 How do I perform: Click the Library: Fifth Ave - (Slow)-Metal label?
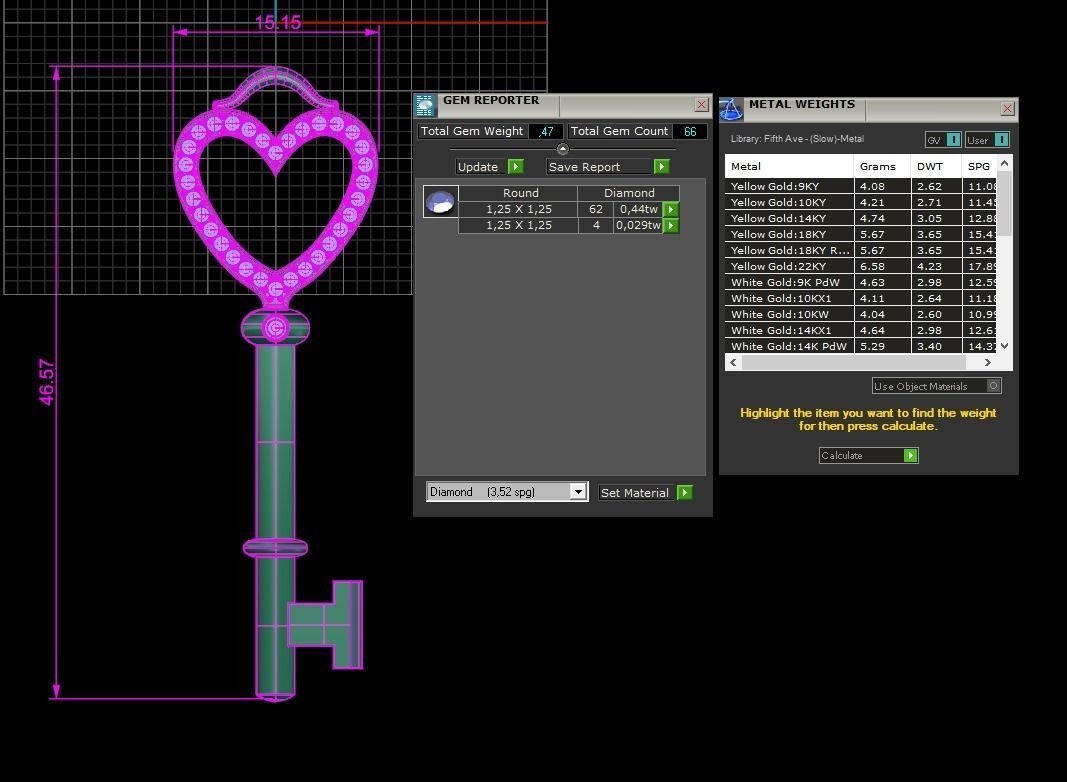tap(797, 139)
